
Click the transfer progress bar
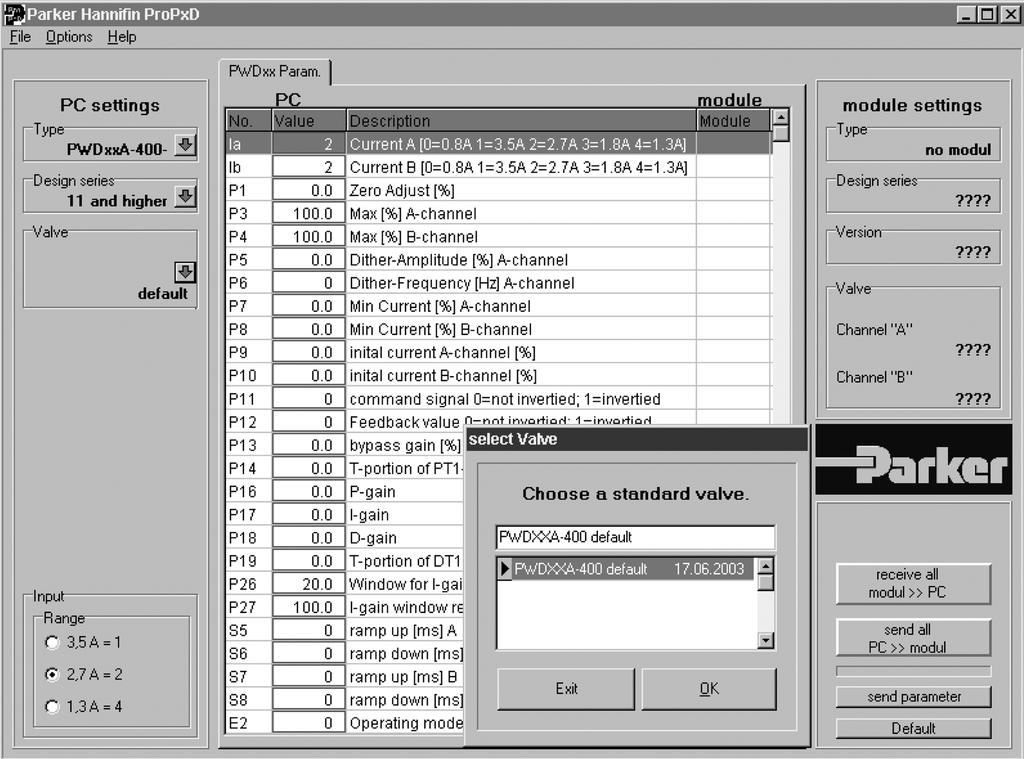[x=913, y=671]
